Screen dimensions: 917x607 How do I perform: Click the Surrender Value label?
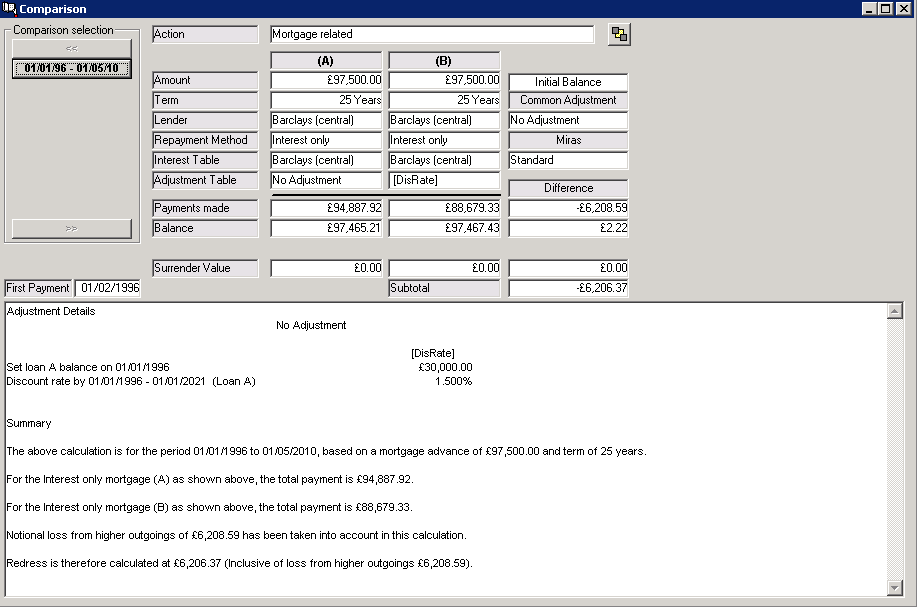tap(205, 268)
